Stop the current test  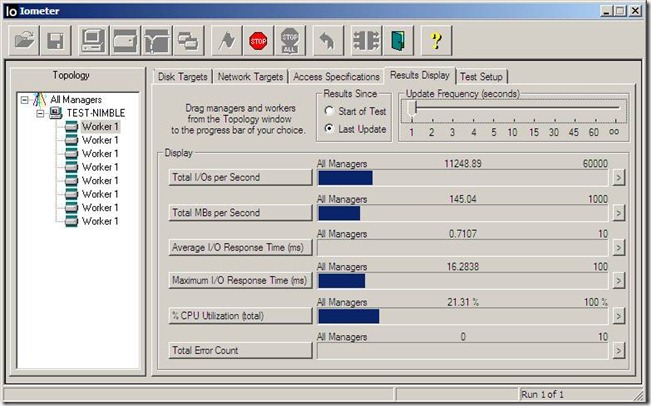(258, 41)
